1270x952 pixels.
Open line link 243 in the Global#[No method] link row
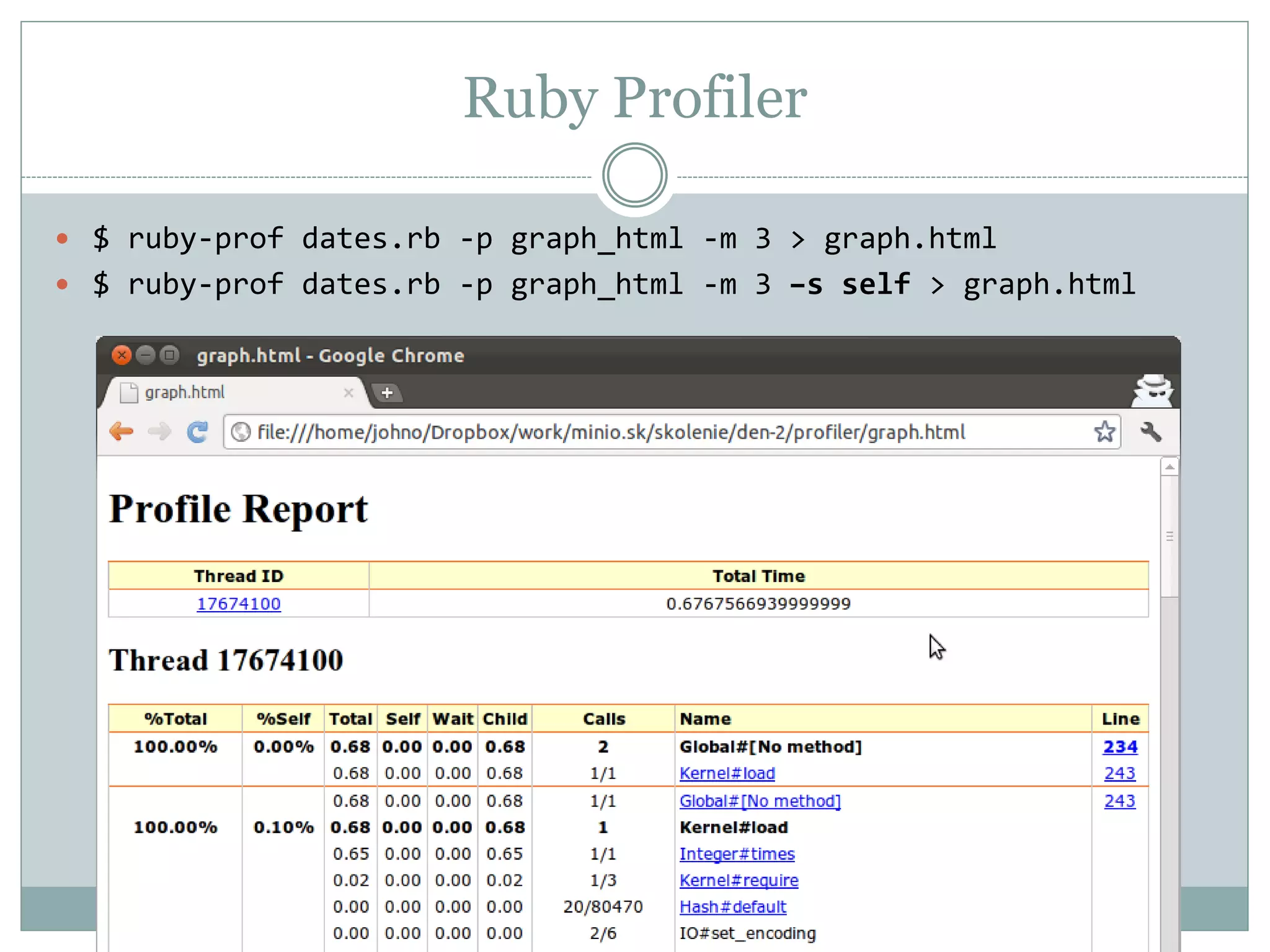click(x=1120, y=801)
